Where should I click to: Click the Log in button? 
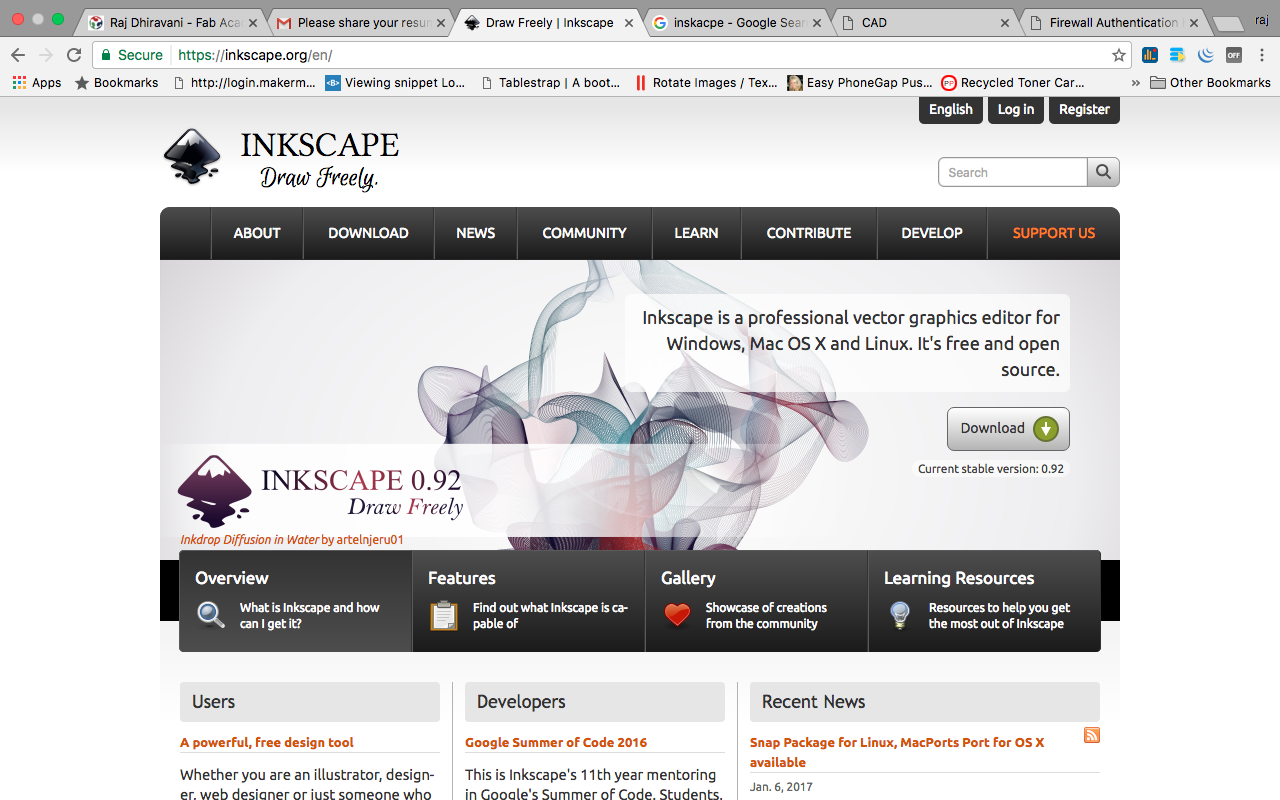tap(1015, 110)
